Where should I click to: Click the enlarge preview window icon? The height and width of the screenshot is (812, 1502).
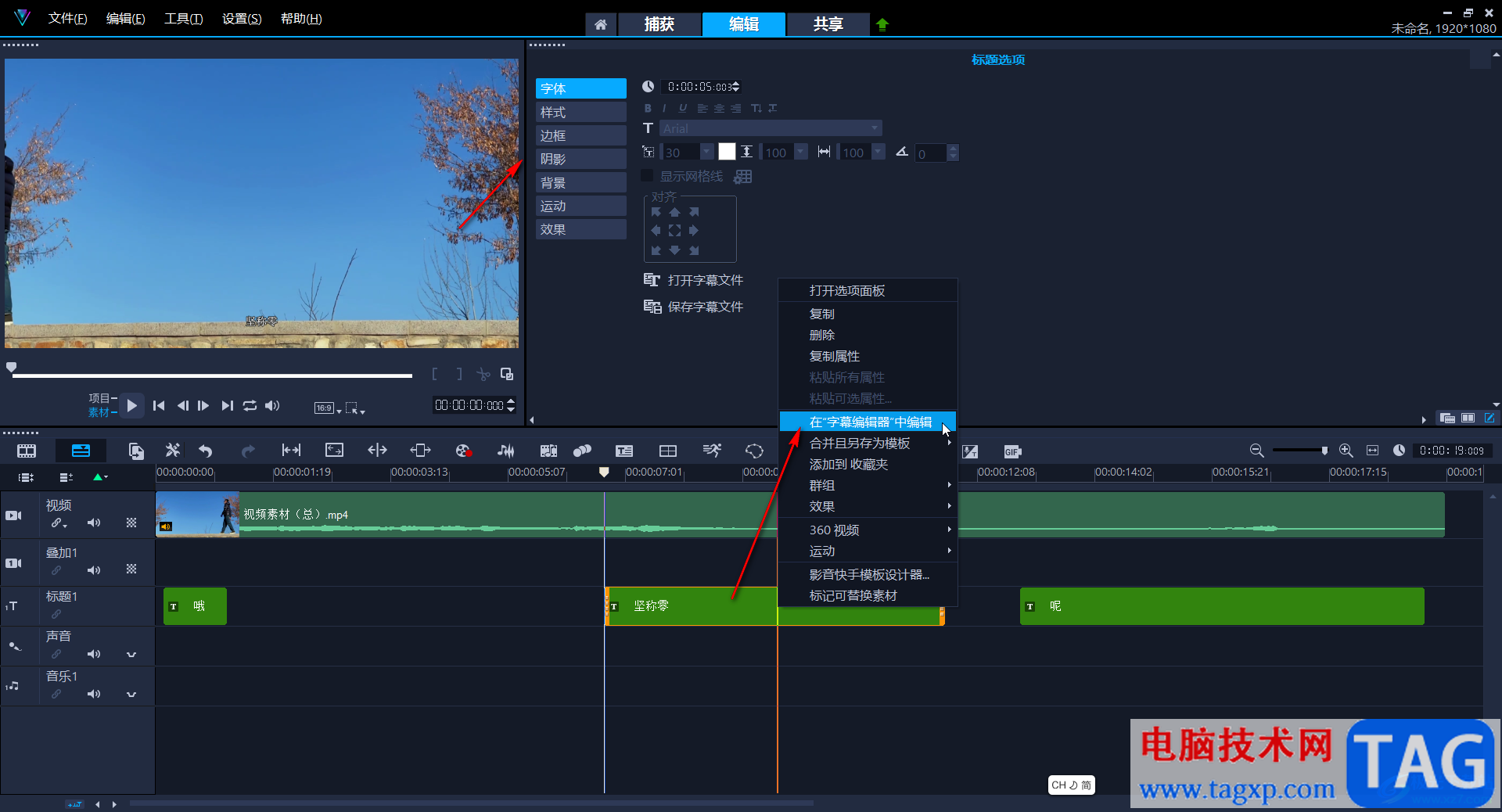pyautogui.click(x=507, y=374)
